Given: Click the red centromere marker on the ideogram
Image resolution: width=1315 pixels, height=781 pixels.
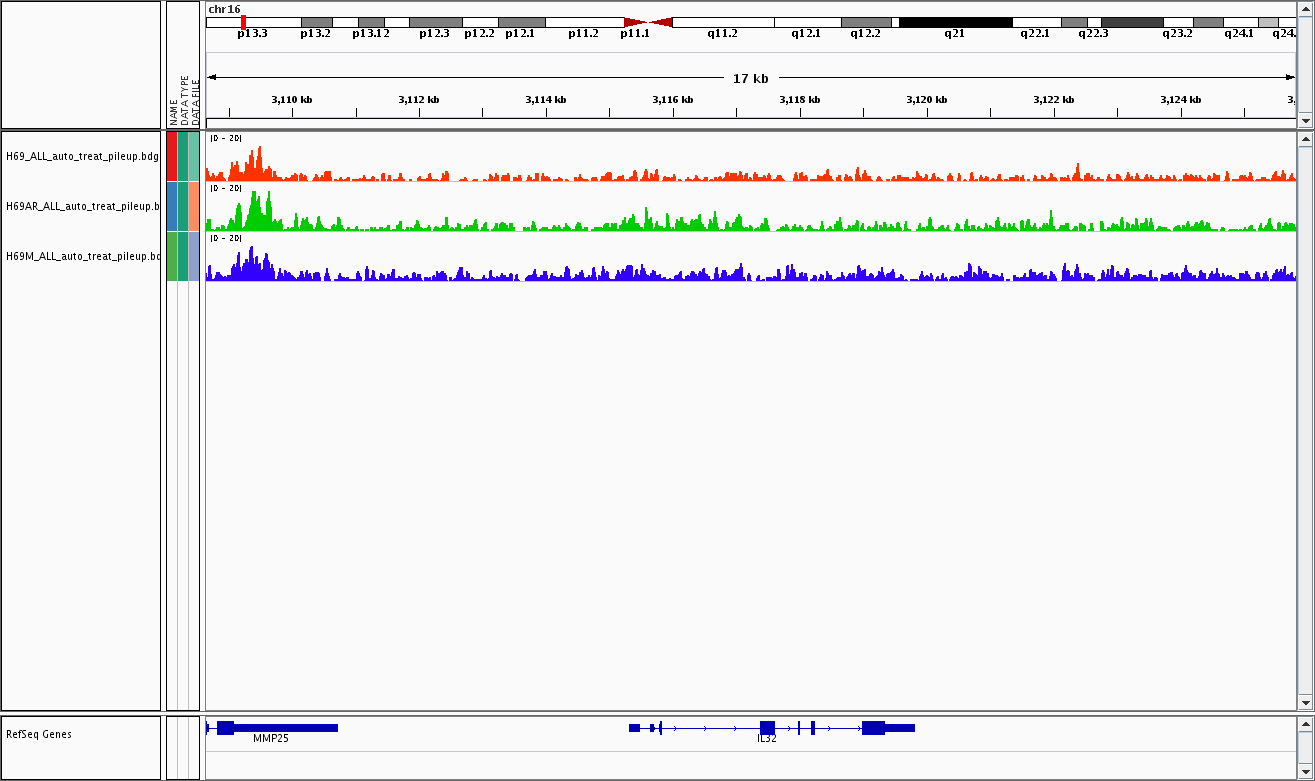Looking at the screenshot, I should click(x=648, y=22).
